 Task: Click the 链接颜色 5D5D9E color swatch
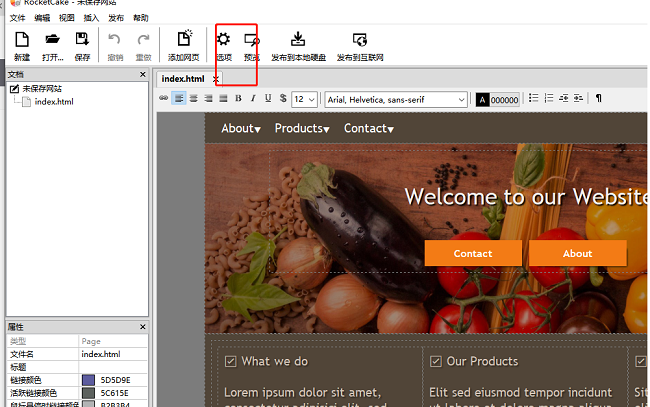pyautogui.click(x=88, y=380)
